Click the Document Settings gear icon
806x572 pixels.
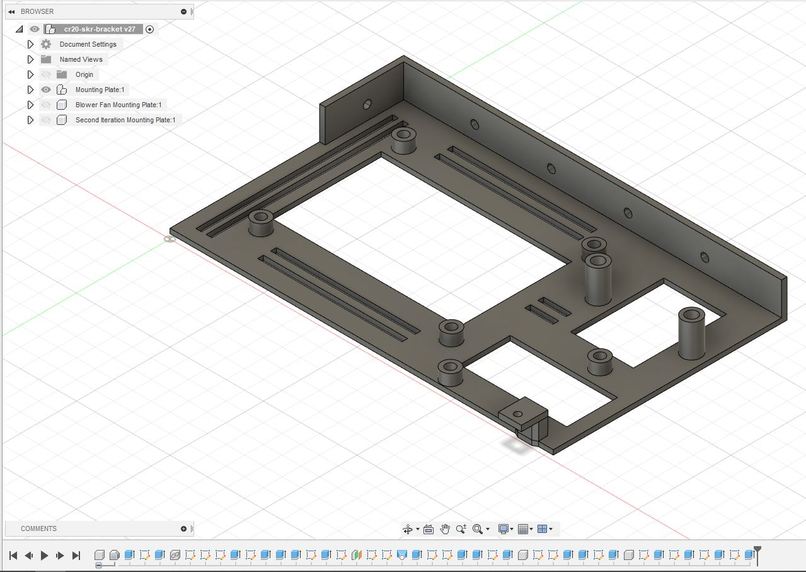(46, 44)
